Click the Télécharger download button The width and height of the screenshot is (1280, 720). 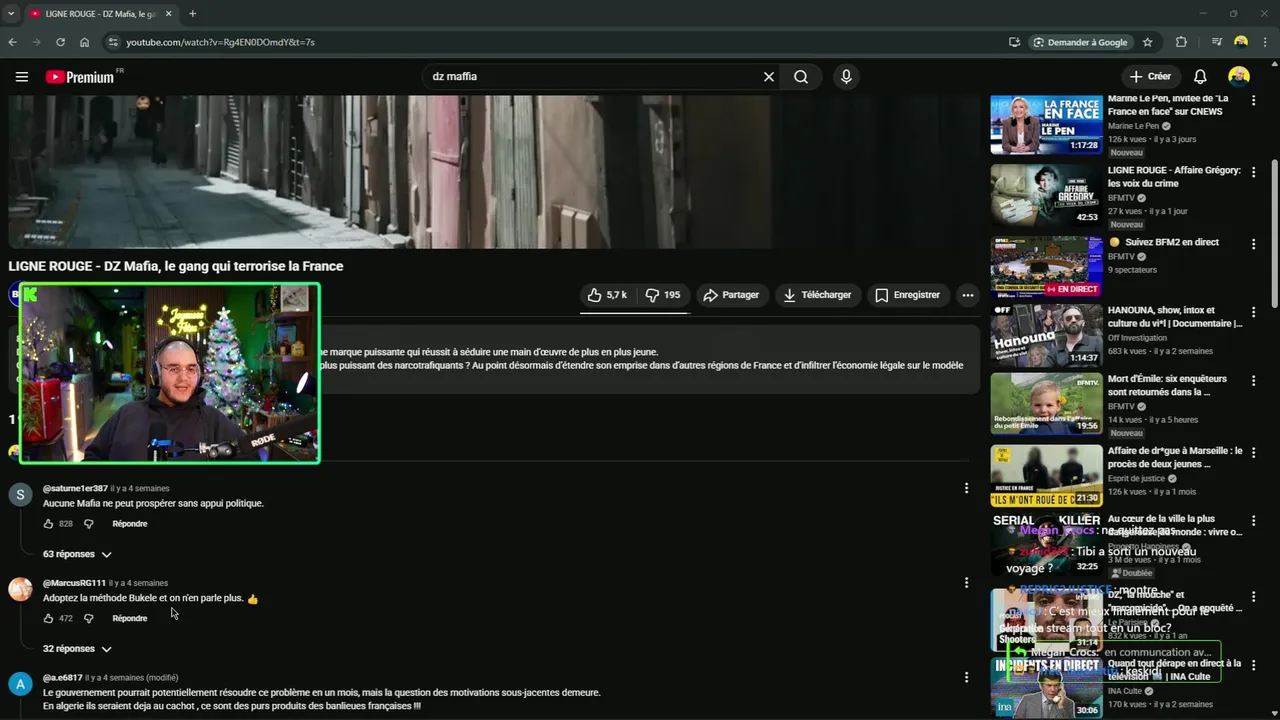(817, 295)
